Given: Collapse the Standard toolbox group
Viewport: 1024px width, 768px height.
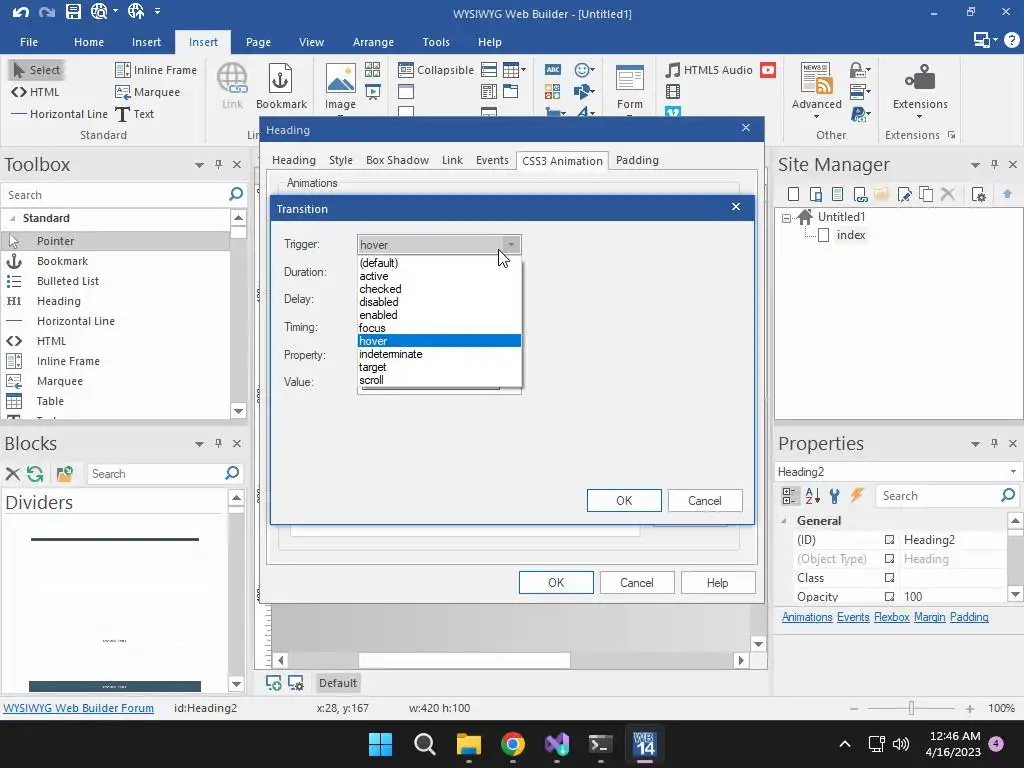Looking at the screenshot, I should 12,218.
